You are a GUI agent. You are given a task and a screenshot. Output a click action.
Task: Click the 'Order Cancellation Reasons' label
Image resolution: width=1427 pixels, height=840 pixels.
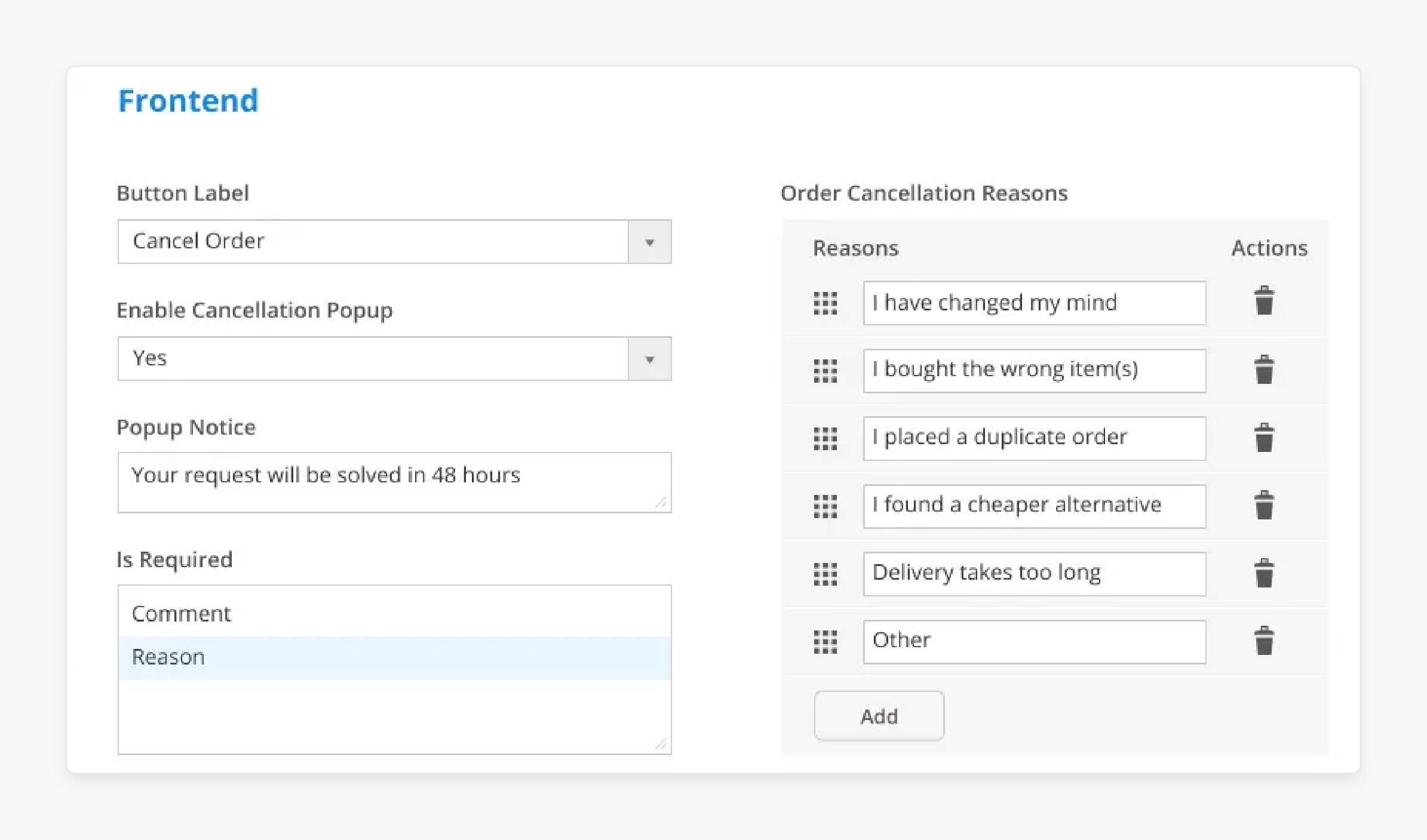click(924, 193)
